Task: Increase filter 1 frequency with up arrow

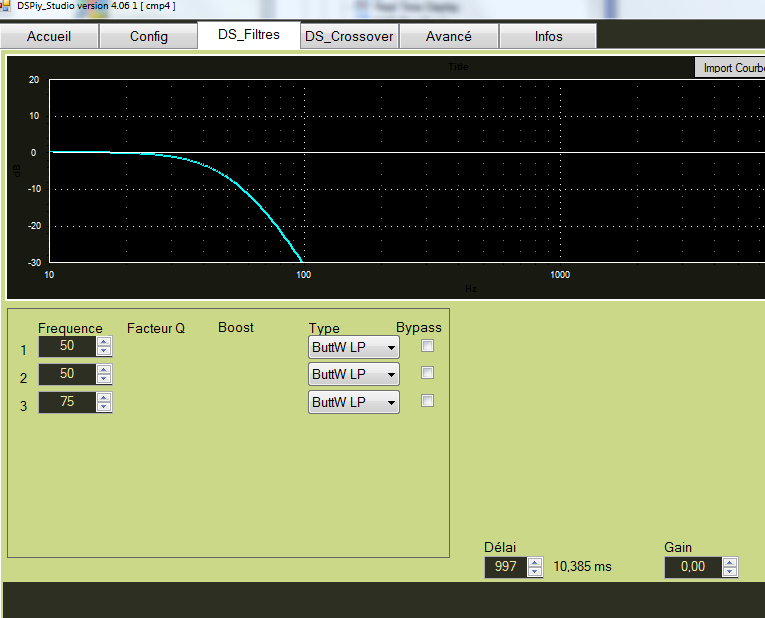Action: click(x=104, y=342)
